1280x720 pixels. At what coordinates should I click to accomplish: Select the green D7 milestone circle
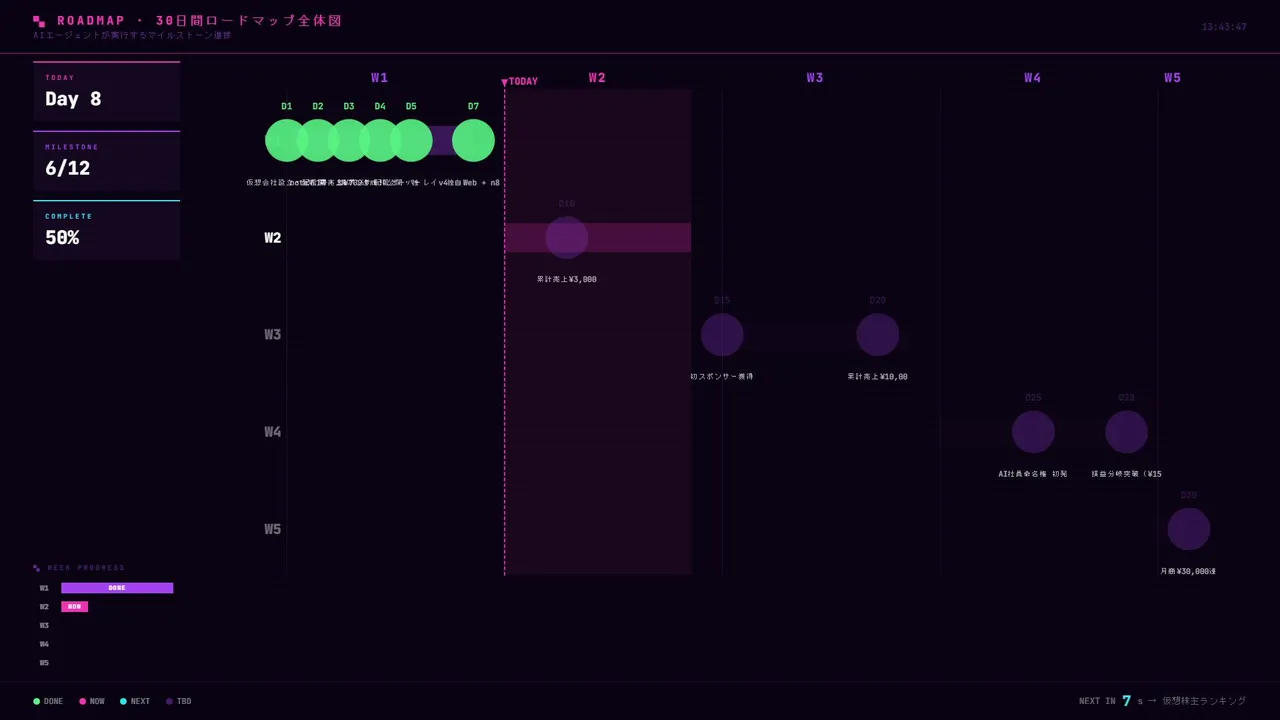(473, 141)
